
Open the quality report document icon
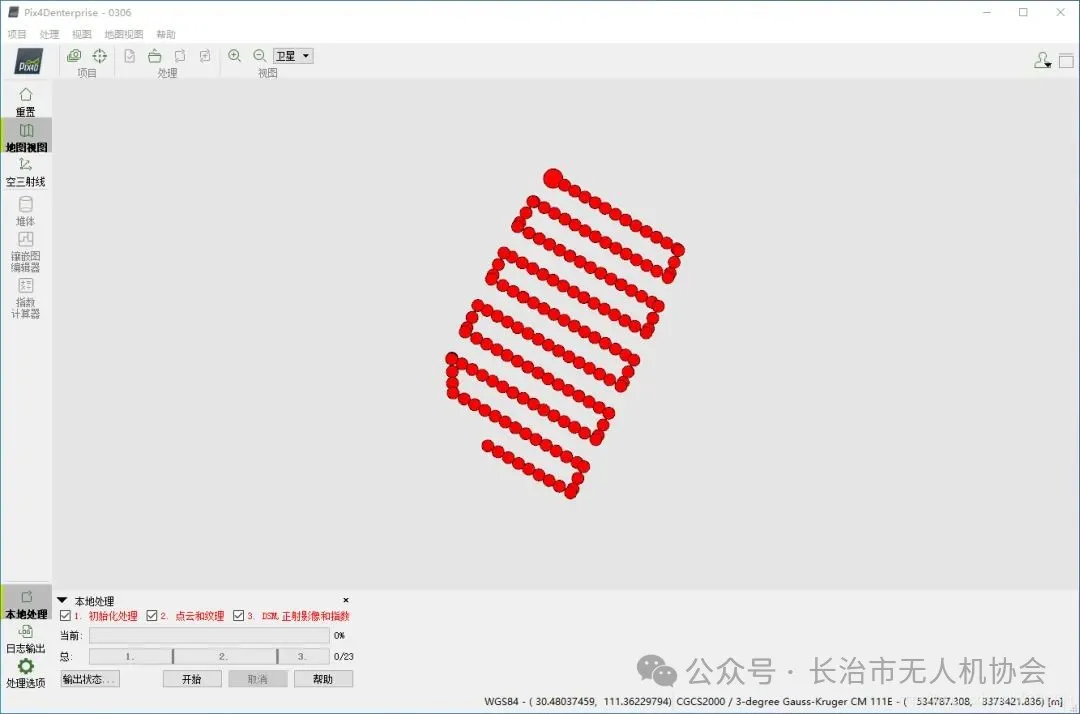(129, 56)
